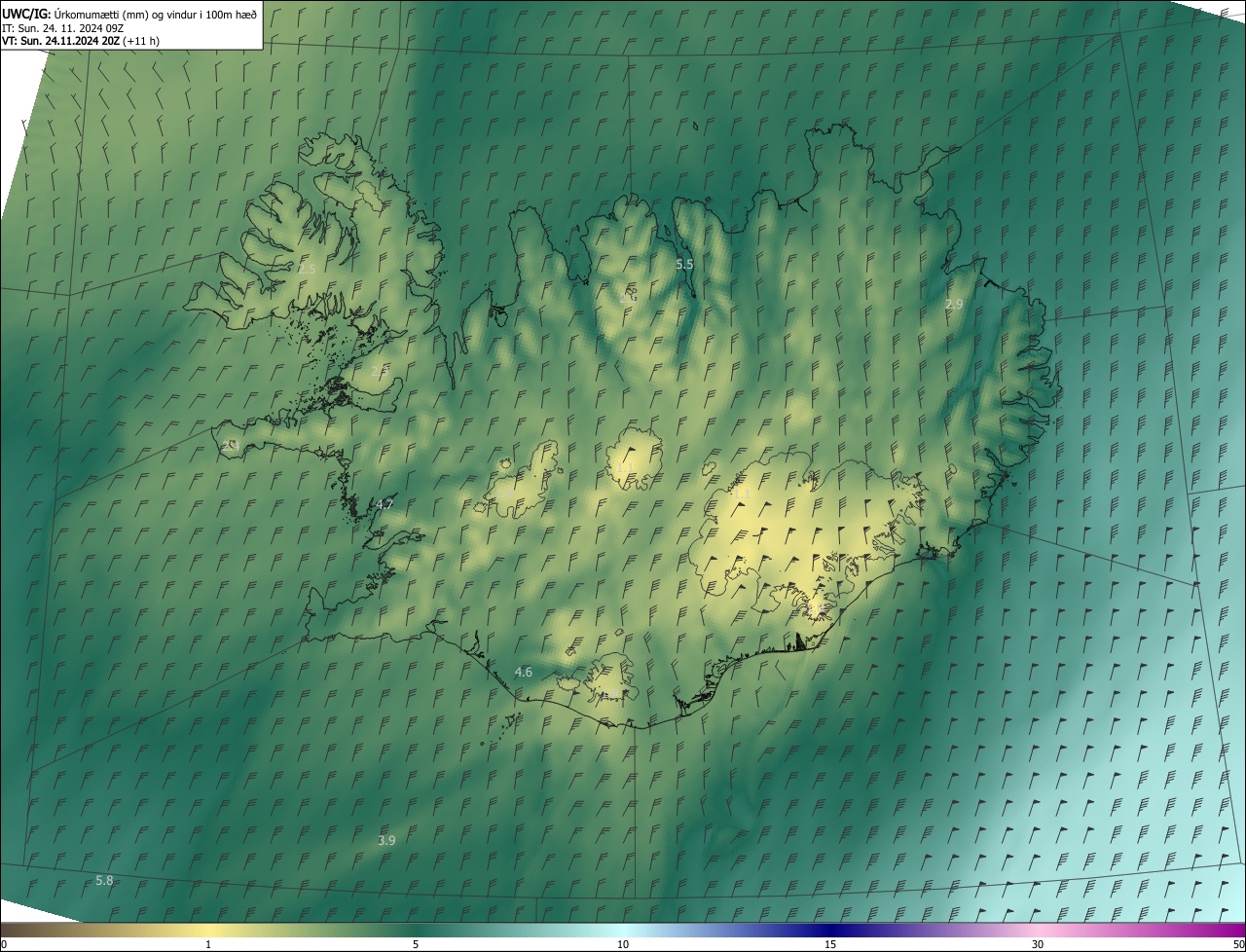Click the 4.6 value label on the south coast

(524, 672)
